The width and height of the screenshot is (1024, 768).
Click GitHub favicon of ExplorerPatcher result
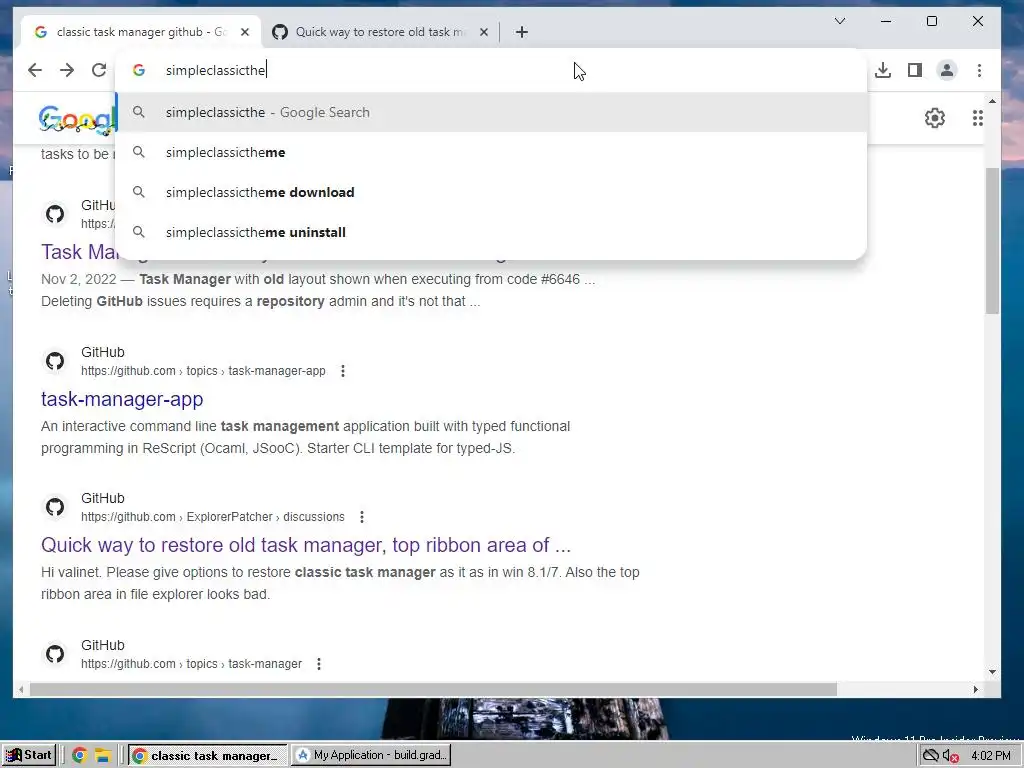click(x=55, y=507)
